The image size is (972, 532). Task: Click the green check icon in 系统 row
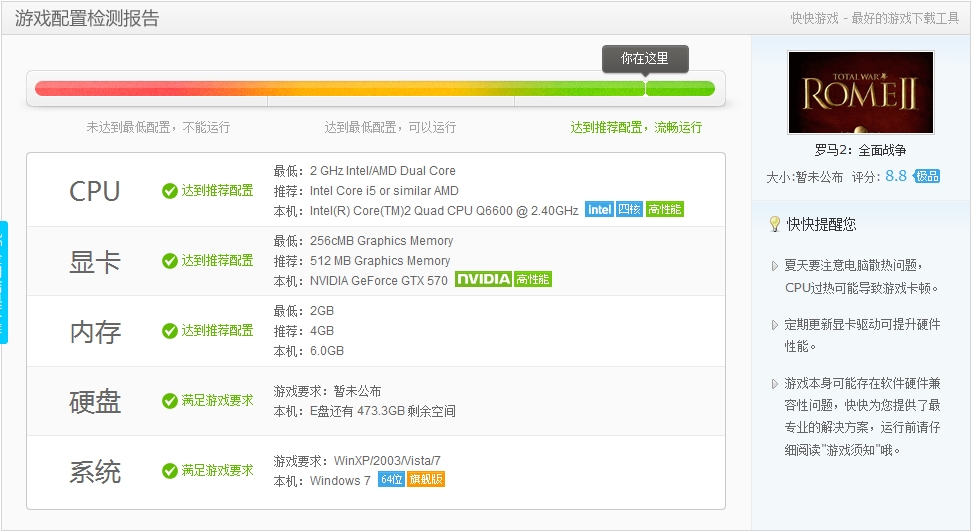(x=170, y=471)
